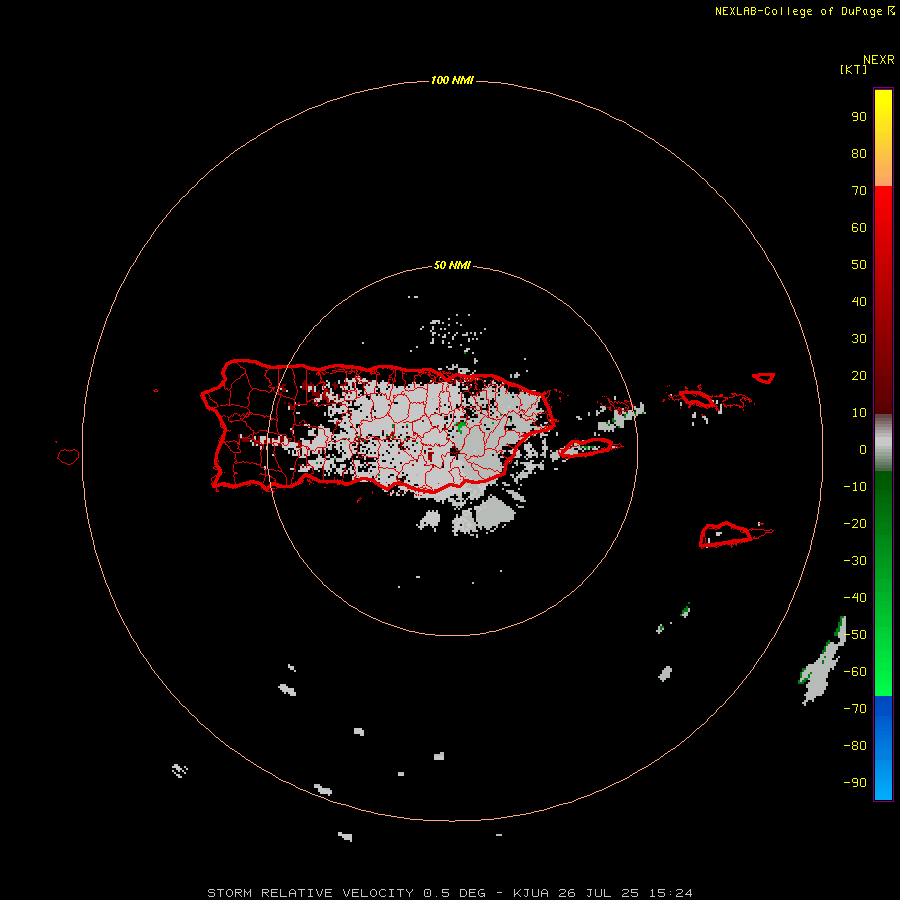
Task: Select the -20 value on velocity scale
Action: pyautogui.click(x=855, y=523)
